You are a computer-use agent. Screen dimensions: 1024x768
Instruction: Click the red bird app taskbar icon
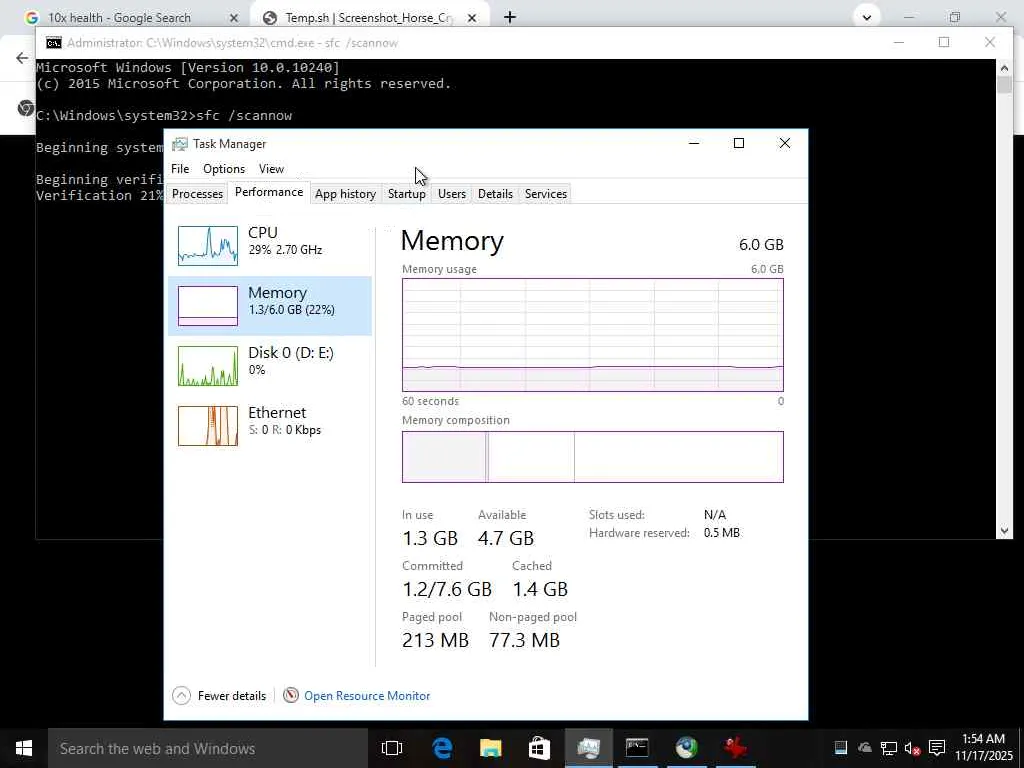click(x=735, y=748)
